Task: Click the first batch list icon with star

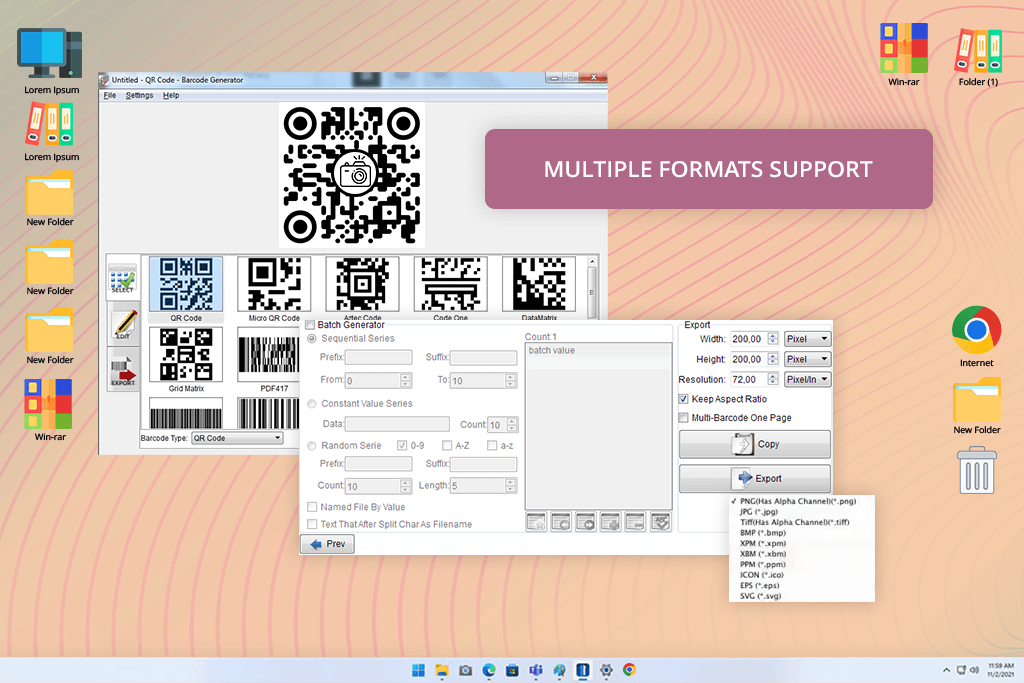Action: (536, 522)
